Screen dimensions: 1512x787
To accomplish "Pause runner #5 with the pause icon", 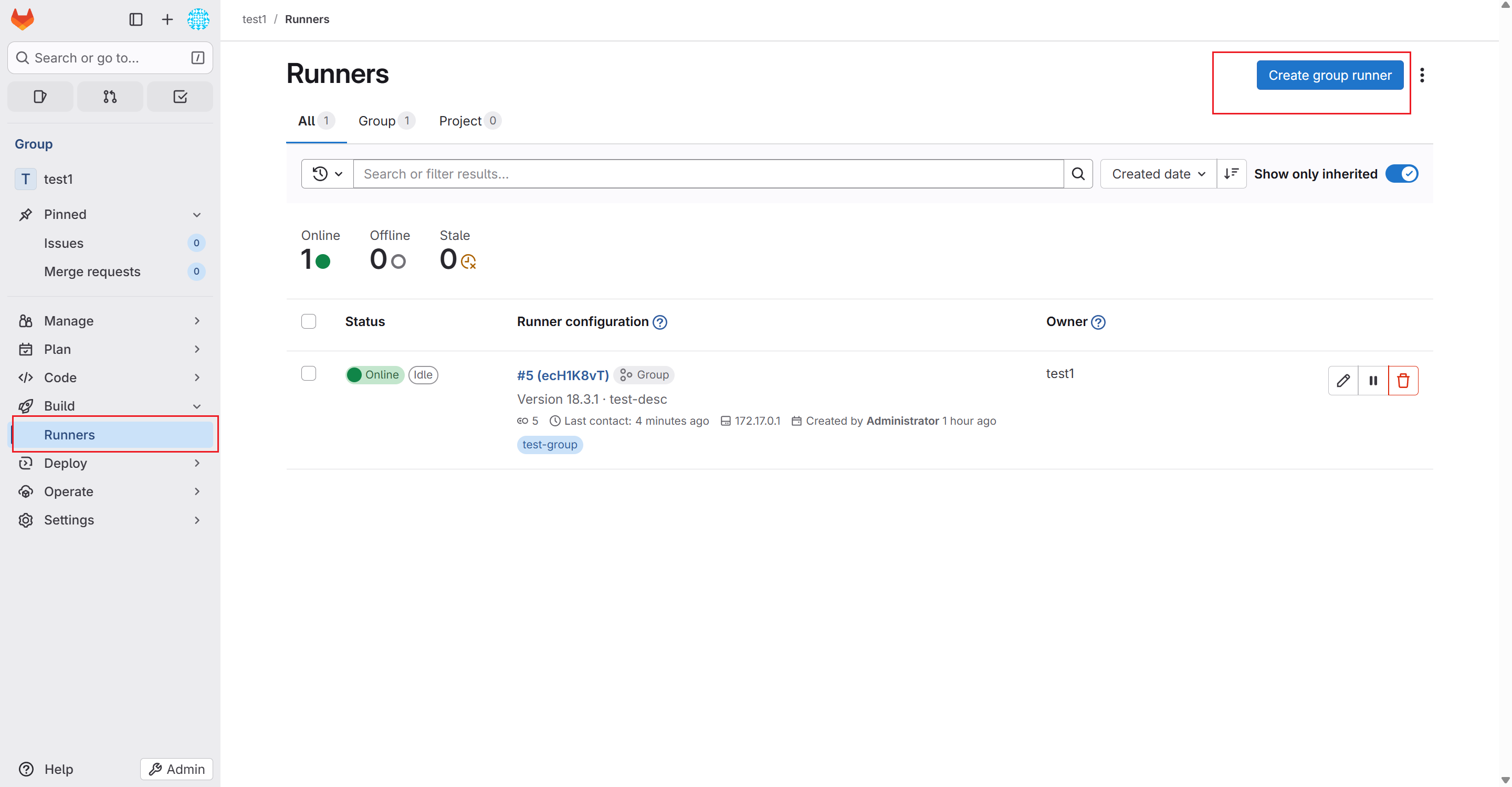I will pos(1373,381).
